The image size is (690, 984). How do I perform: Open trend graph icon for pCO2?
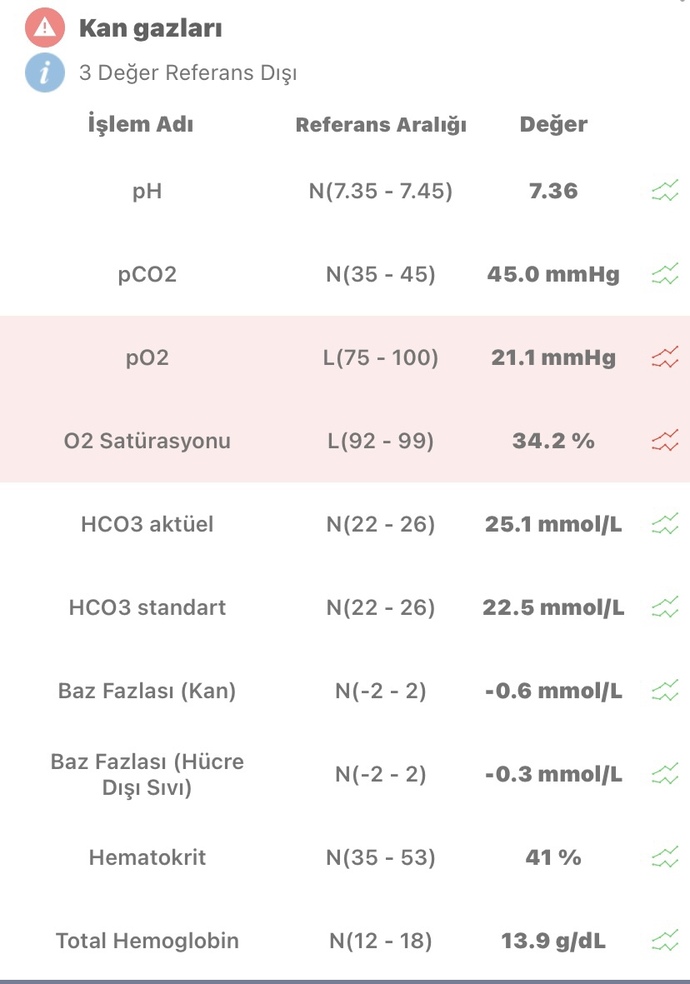point(665,274)
